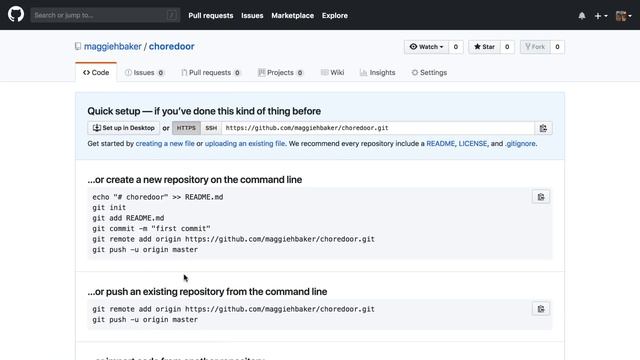The height and width of the screenshot is (360, 640).
Task: Copy the new repository commands
Action: coord(541,197)
